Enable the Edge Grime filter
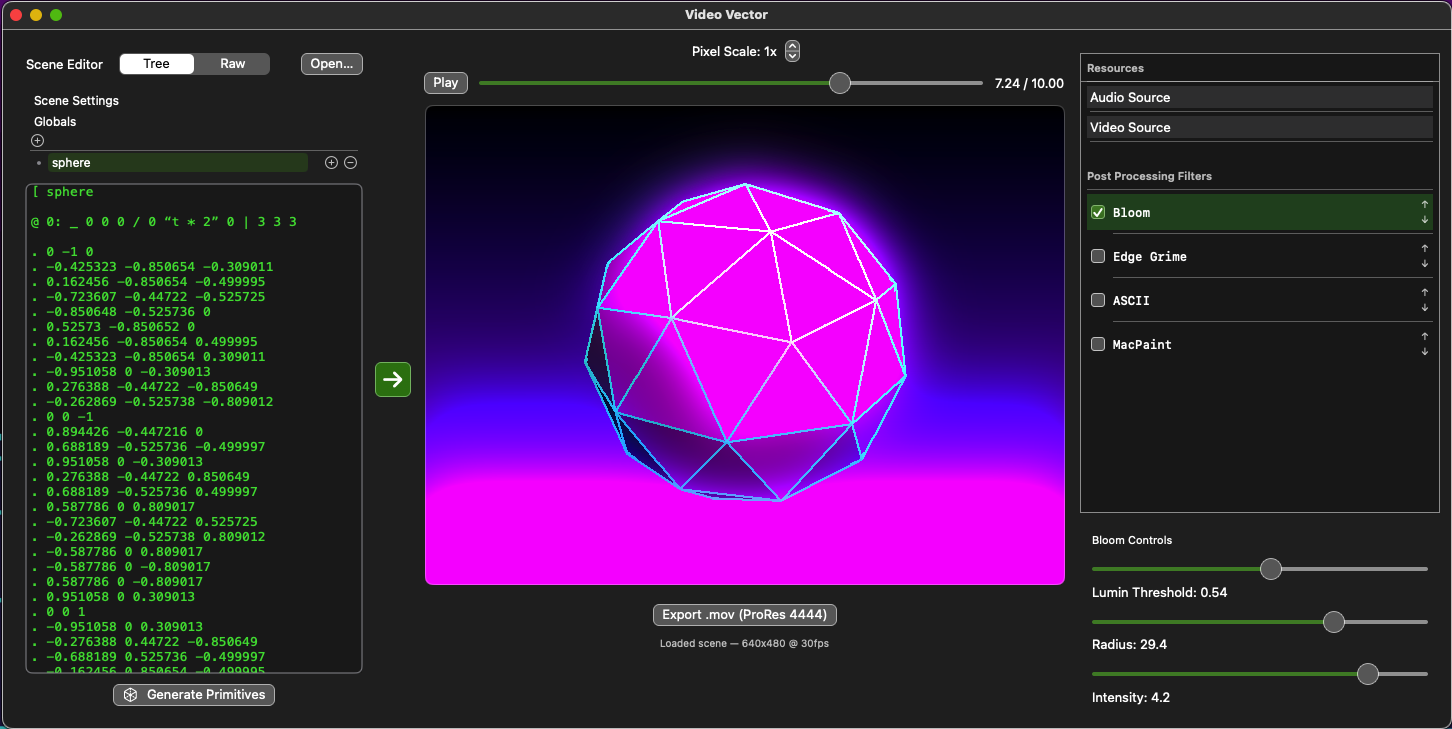1452x729 pixels. coord(1098,256)
